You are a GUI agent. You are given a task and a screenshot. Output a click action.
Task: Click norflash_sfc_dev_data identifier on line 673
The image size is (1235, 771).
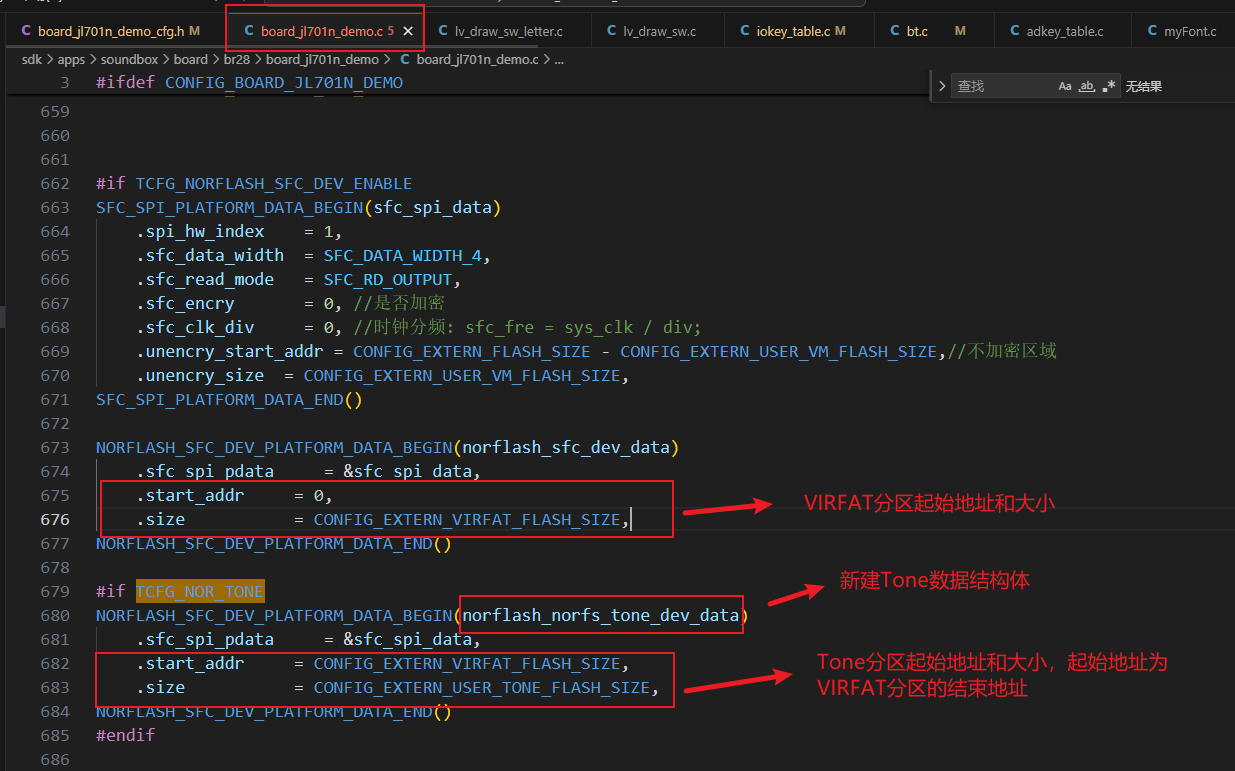(x=566, y=448)
